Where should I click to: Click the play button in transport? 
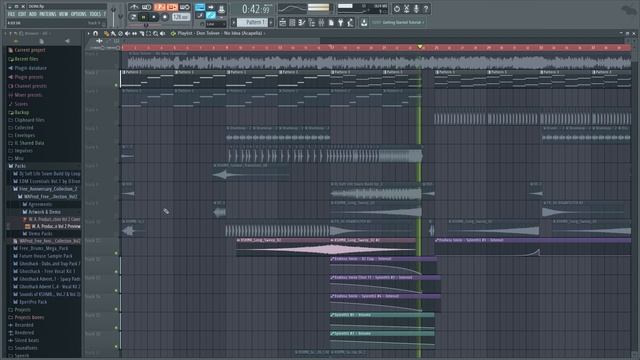[x=144, y=17]
